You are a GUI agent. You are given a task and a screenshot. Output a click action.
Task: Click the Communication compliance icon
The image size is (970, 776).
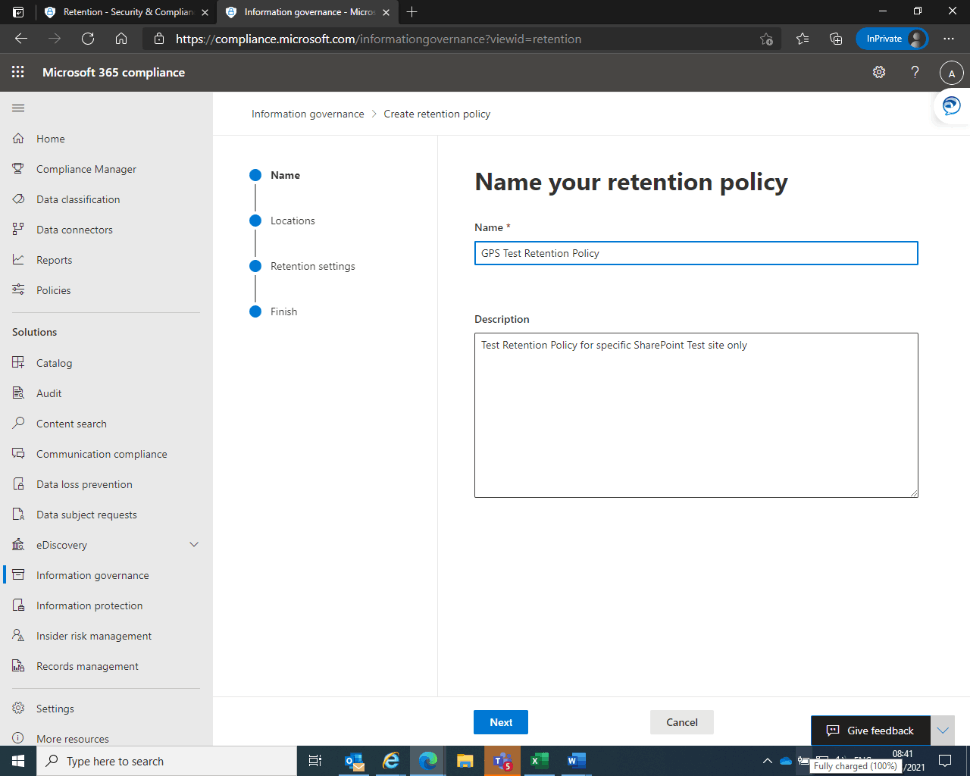pos(19,454)
